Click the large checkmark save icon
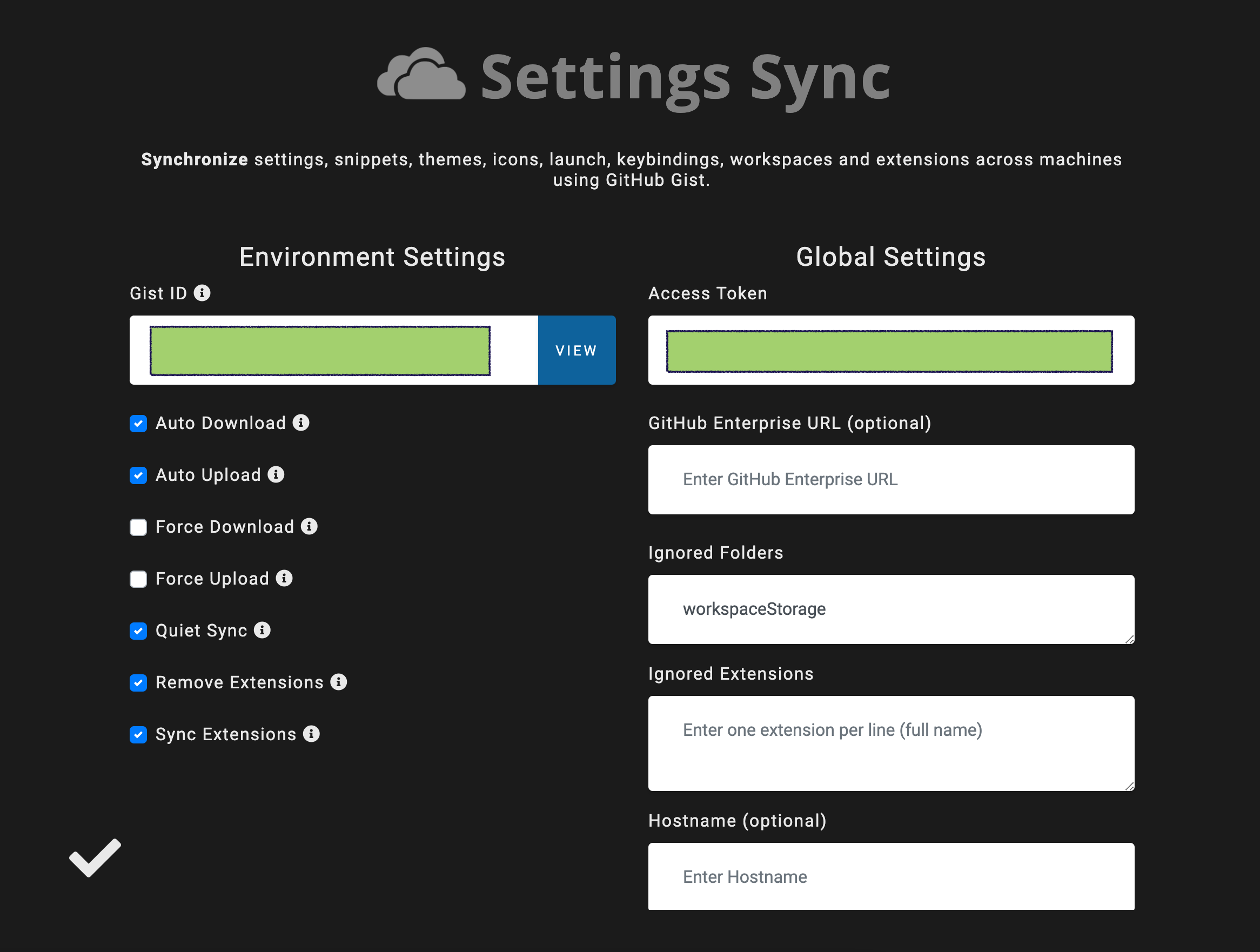1260x952 pixels. point(95,858)
